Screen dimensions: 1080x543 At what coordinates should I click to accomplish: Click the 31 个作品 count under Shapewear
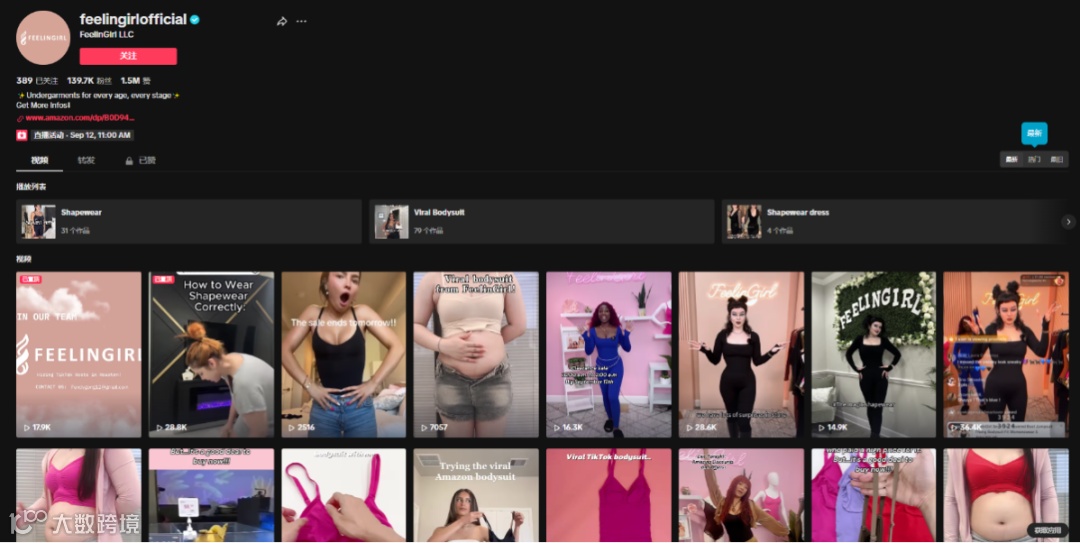point(75,230)
